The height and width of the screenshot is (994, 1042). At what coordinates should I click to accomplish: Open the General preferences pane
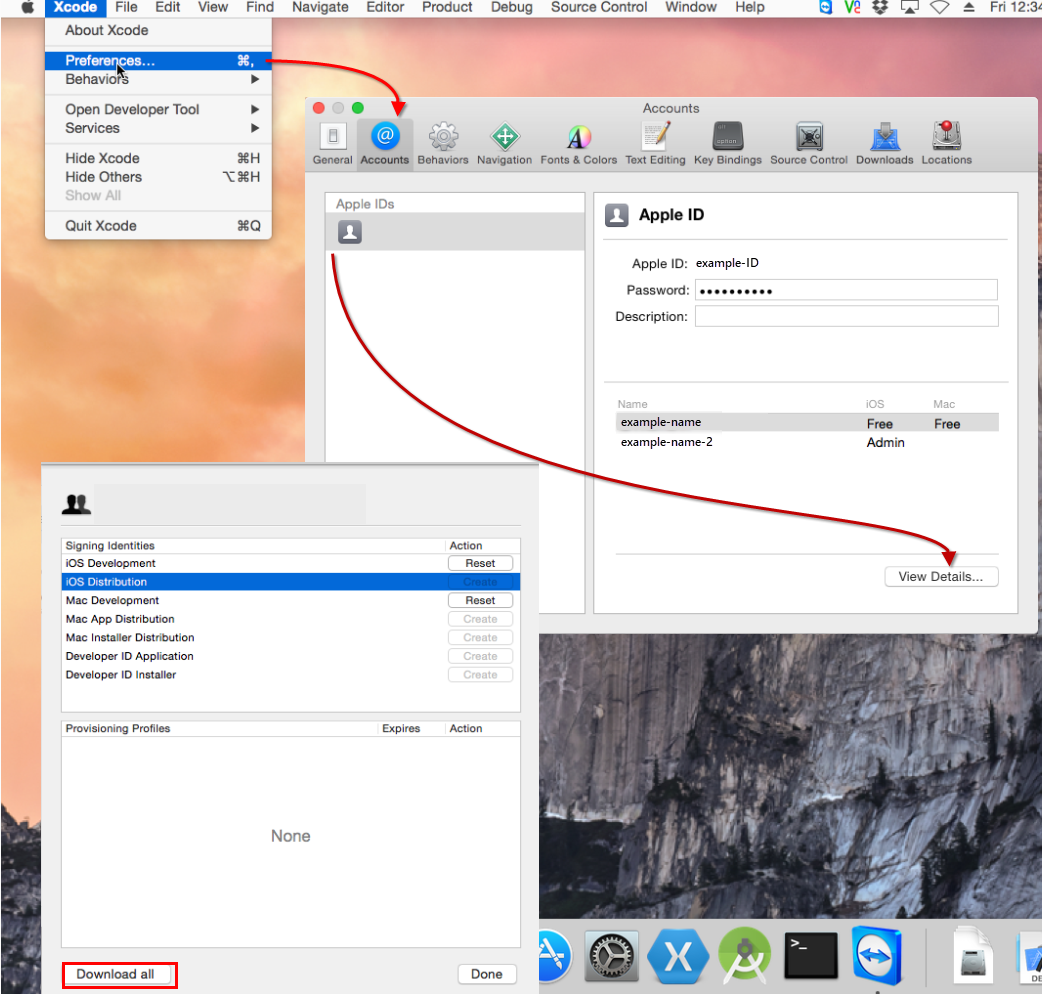333,140
